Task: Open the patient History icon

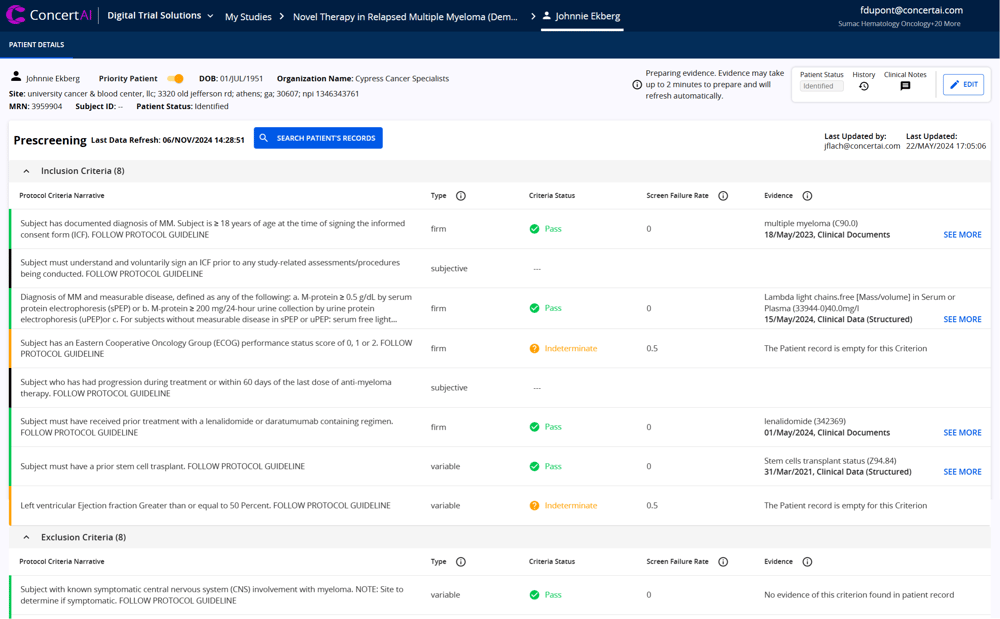Action: 864,87
